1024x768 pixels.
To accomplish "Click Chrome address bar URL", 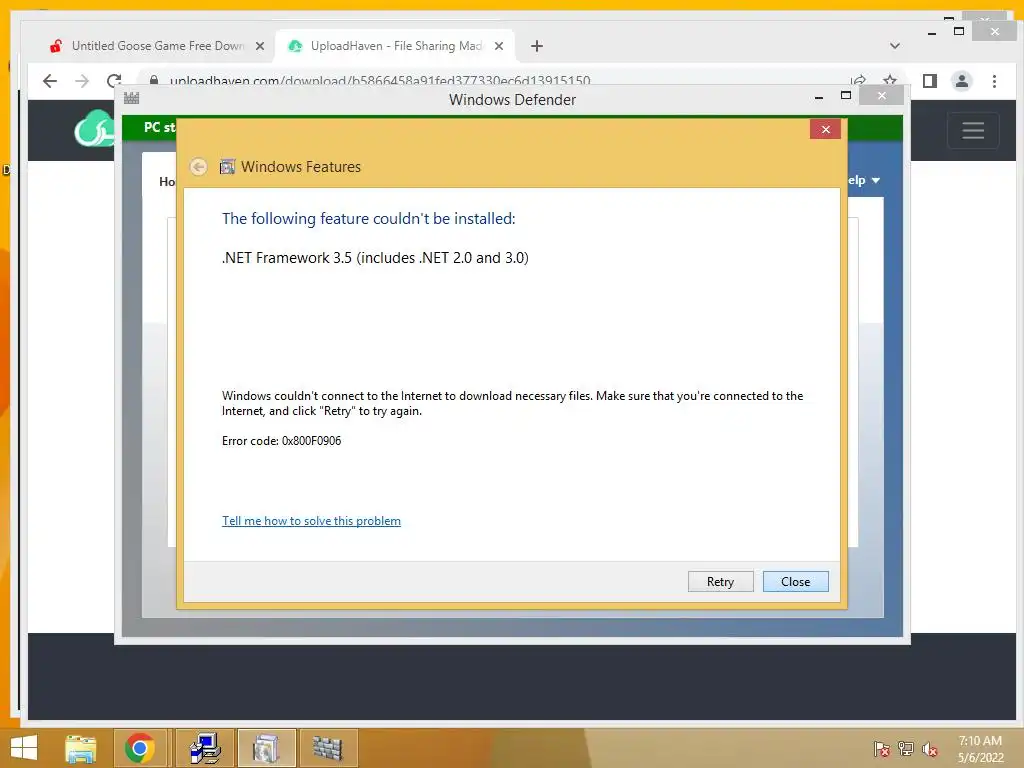I will pyautogui.click(x=380, y=81).
